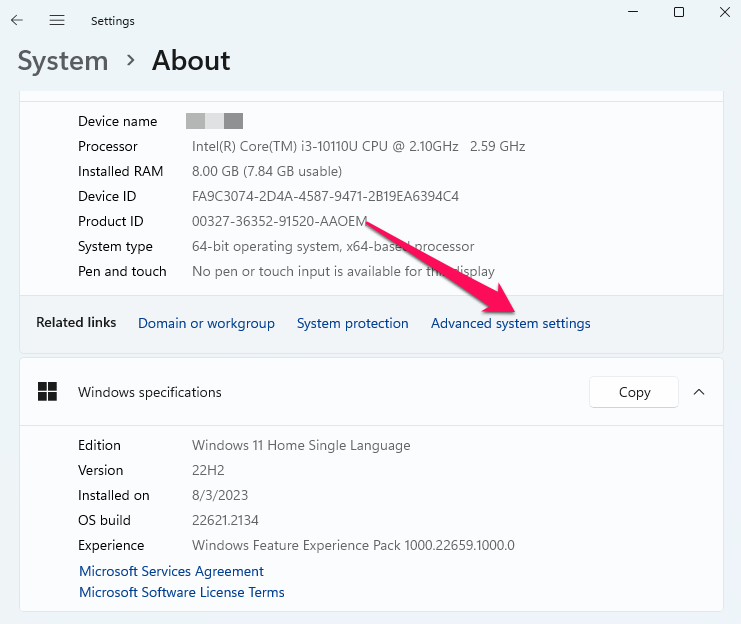
Task: Click the About breadcrumb heading
Action: point(191,61)
